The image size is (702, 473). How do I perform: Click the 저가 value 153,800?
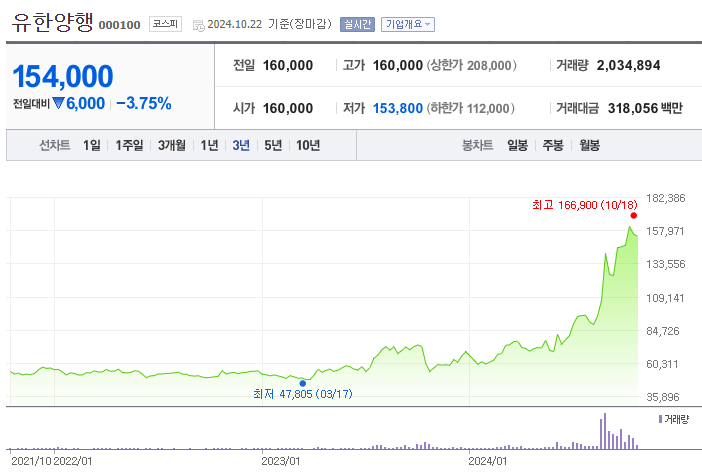coord(398,108)
